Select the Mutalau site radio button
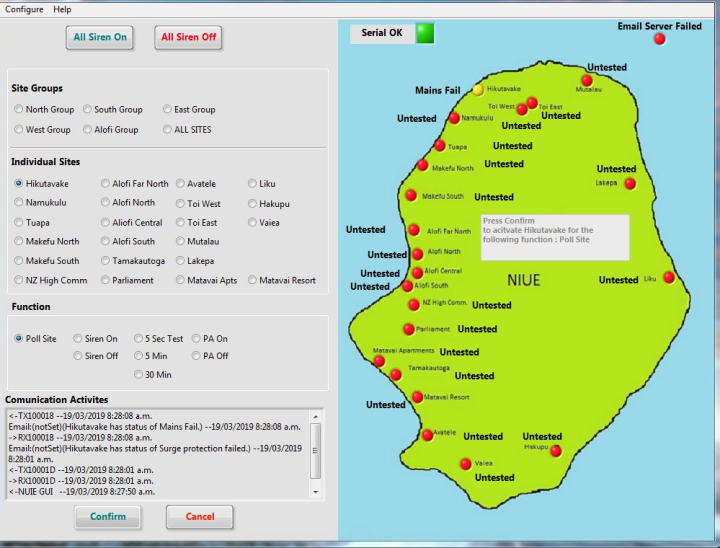This screenshot has width=720, height=548. point(197,241)
